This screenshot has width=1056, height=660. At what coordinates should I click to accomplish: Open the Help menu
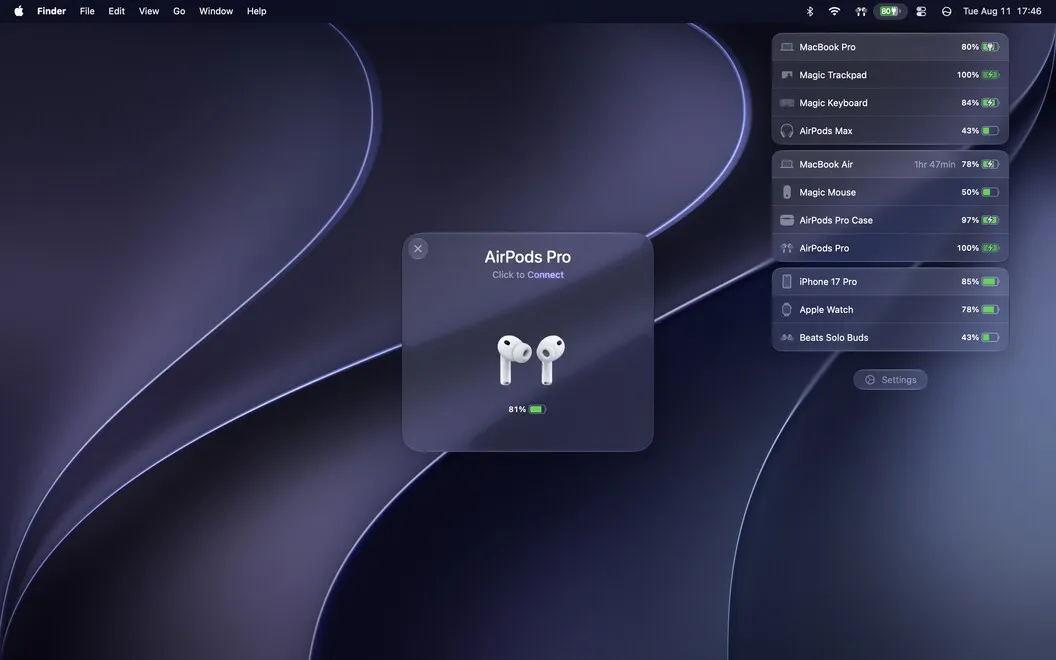pos(257,11)
